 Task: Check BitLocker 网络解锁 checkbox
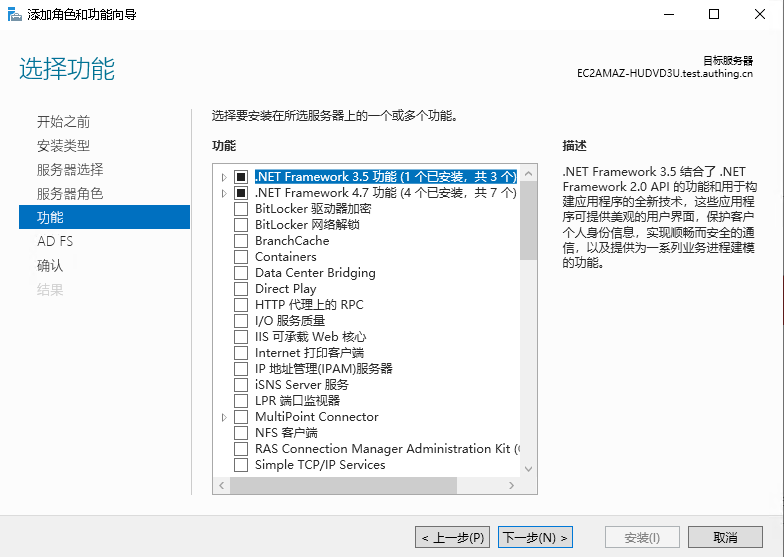tap(241, 225)
